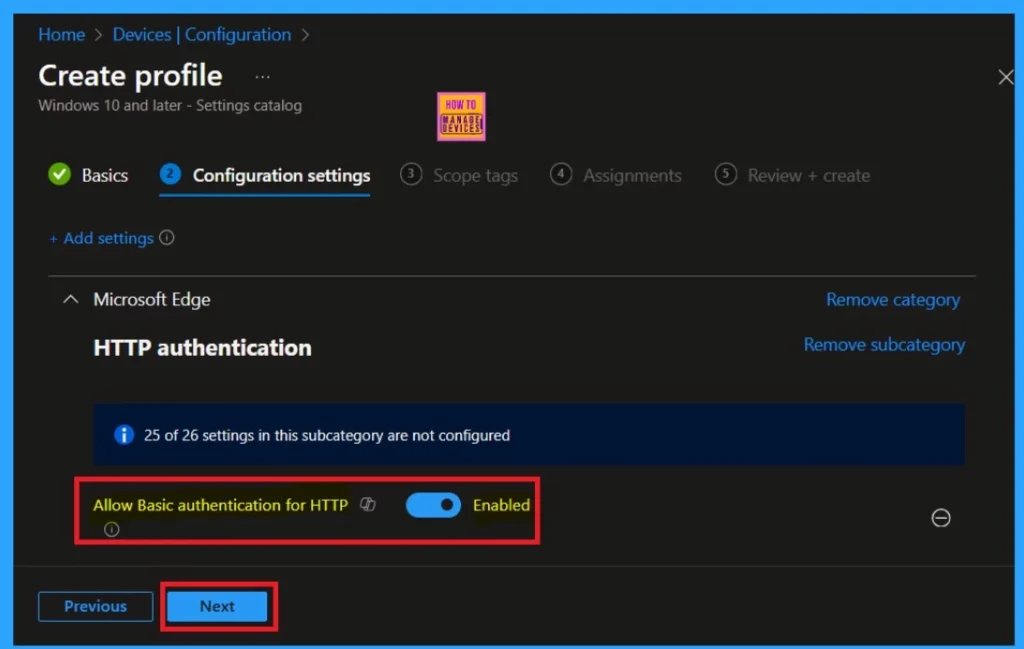
Task: Click the Next button
Action: click(x=217, y=607)
